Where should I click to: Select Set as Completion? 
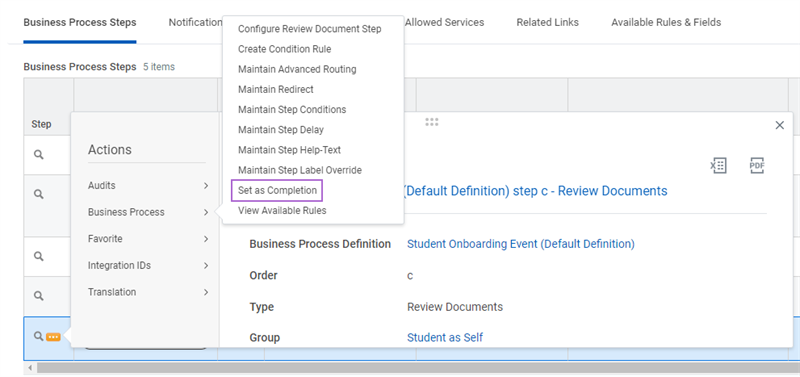pos(277,191)
